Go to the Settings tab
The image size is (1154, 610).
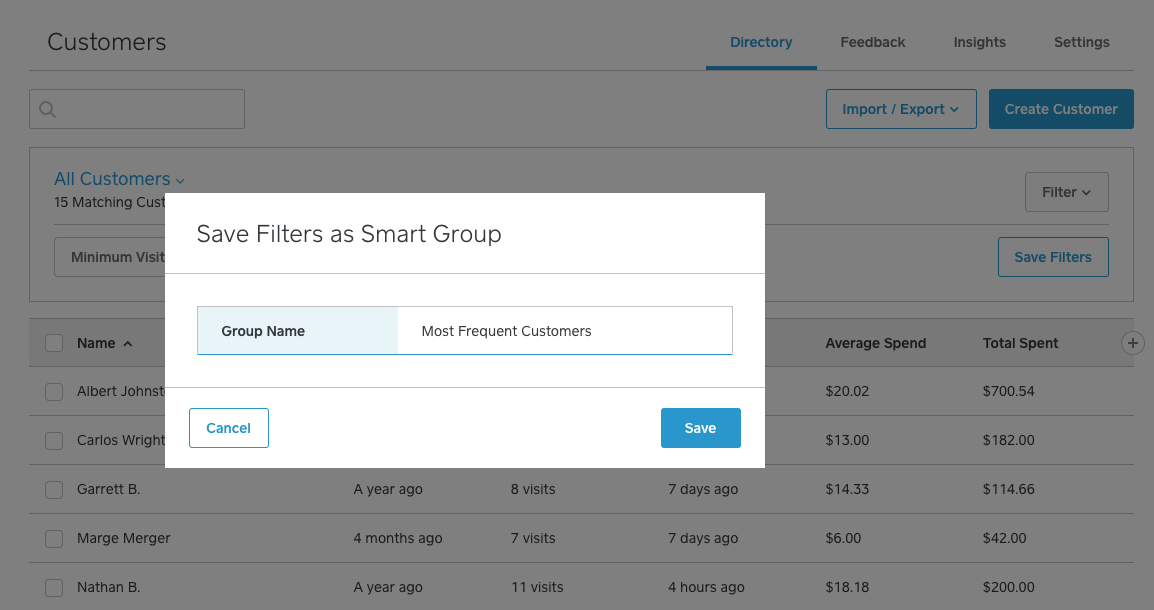[x=1081, y=42]
